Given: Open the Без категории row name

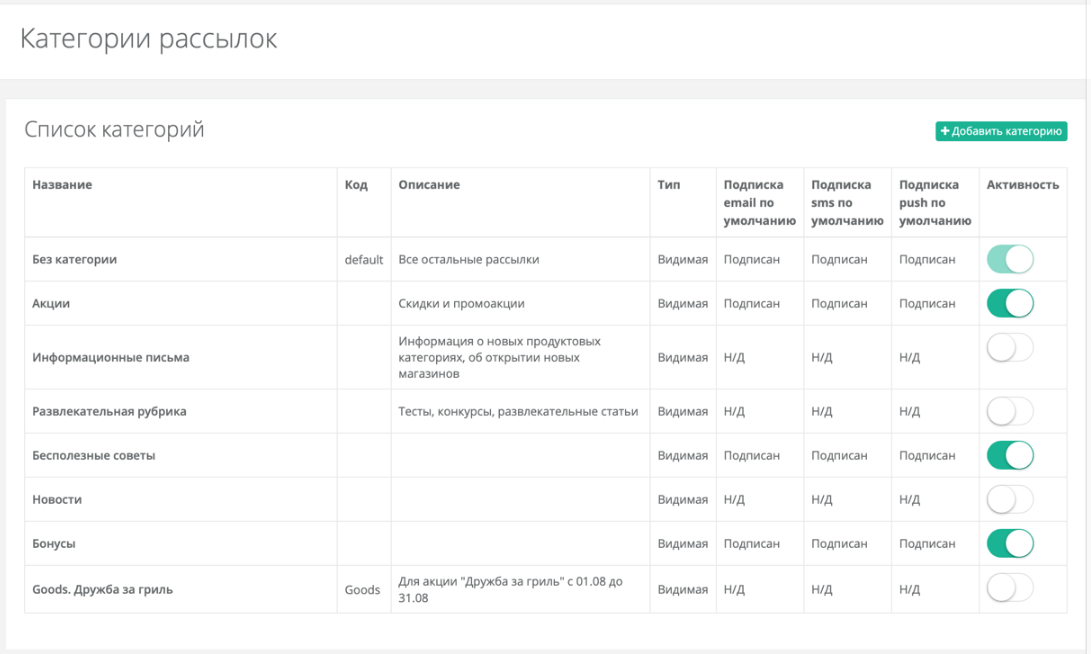Looking at the screenshot, I should pyautogui.click(x=74, y=260).
